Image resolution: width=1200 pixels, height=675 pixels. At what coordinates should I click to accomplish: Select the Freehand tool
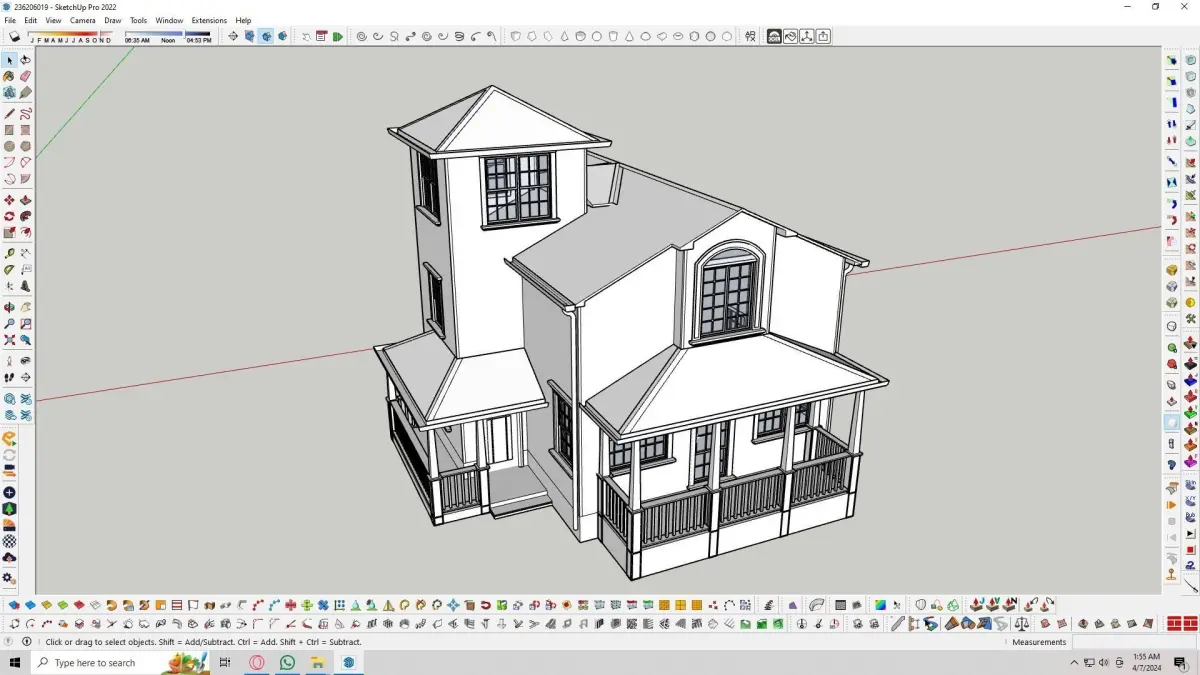coord(25,113)
